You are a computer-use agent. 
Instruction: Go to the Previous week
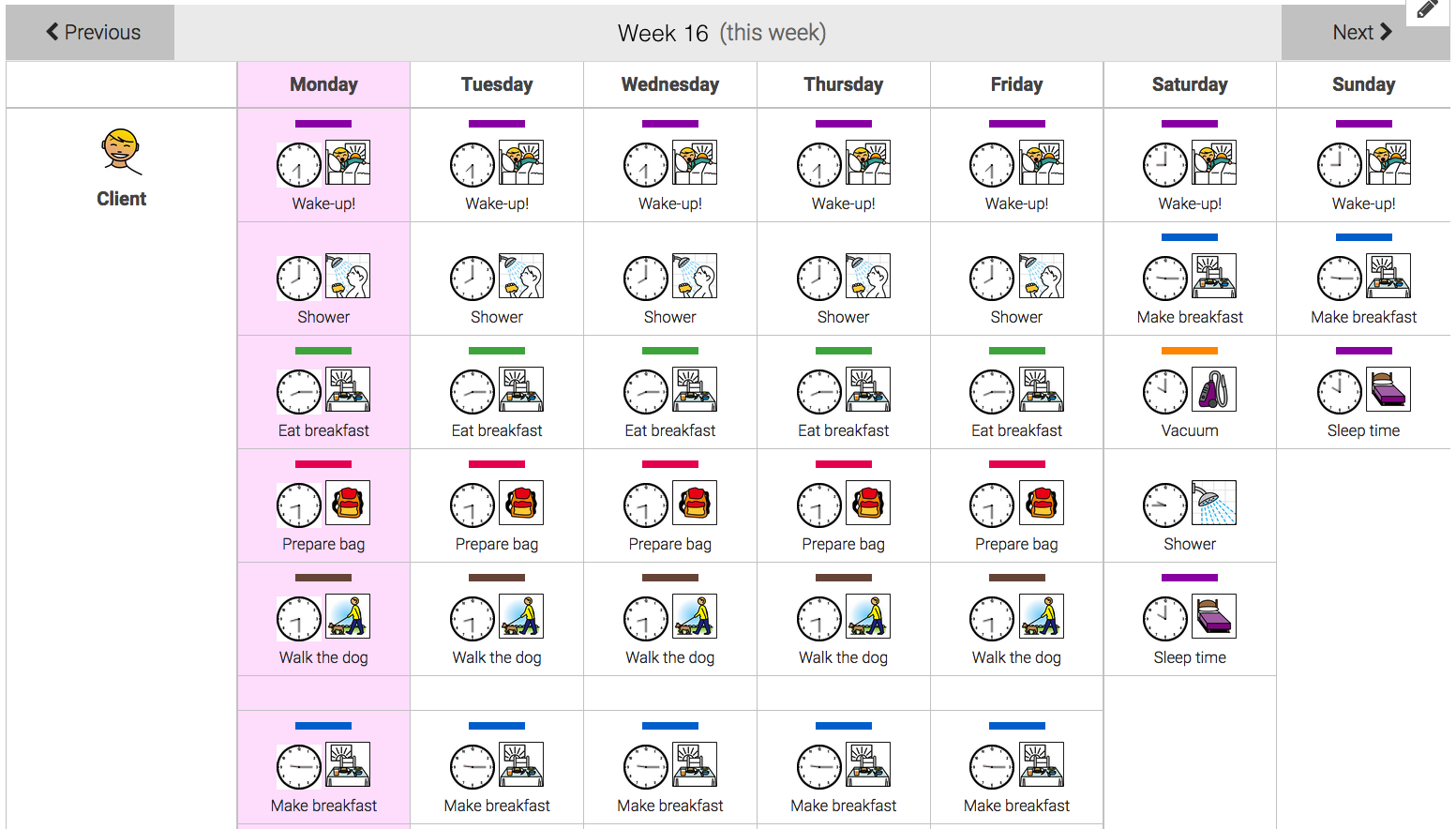[x=91, y=32]
